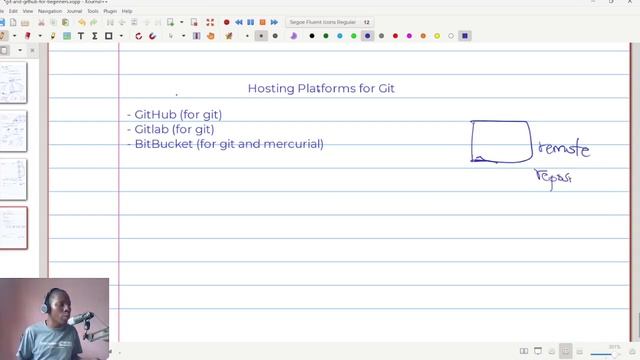
Task: Expand the selection tool dropdown arrow
Action: coord(183,36)
